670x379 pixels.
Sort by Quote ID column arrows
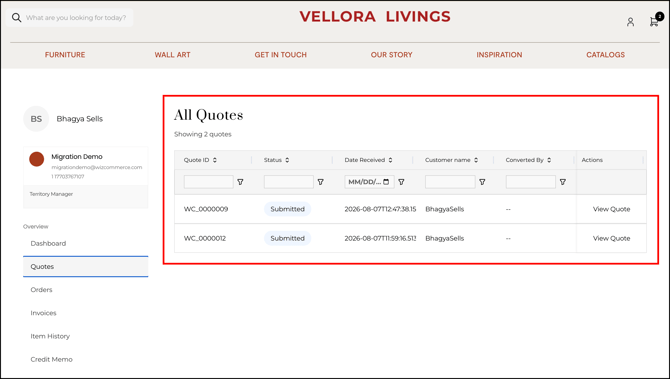point(215,160)
